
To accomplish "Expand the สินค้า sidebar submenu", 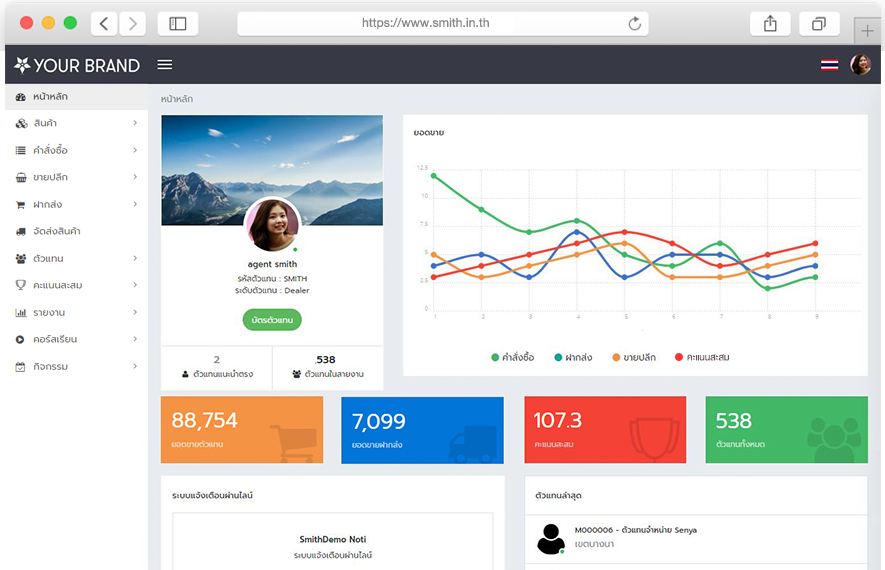I will point(75,123).
